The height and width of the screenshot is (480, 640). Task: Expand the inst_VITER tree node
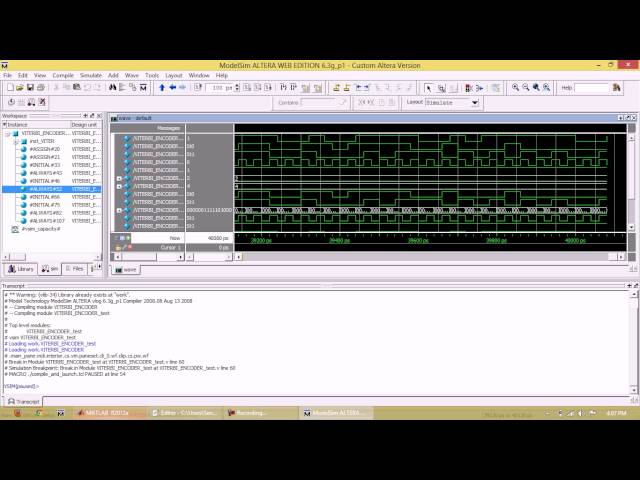point(16,142)
